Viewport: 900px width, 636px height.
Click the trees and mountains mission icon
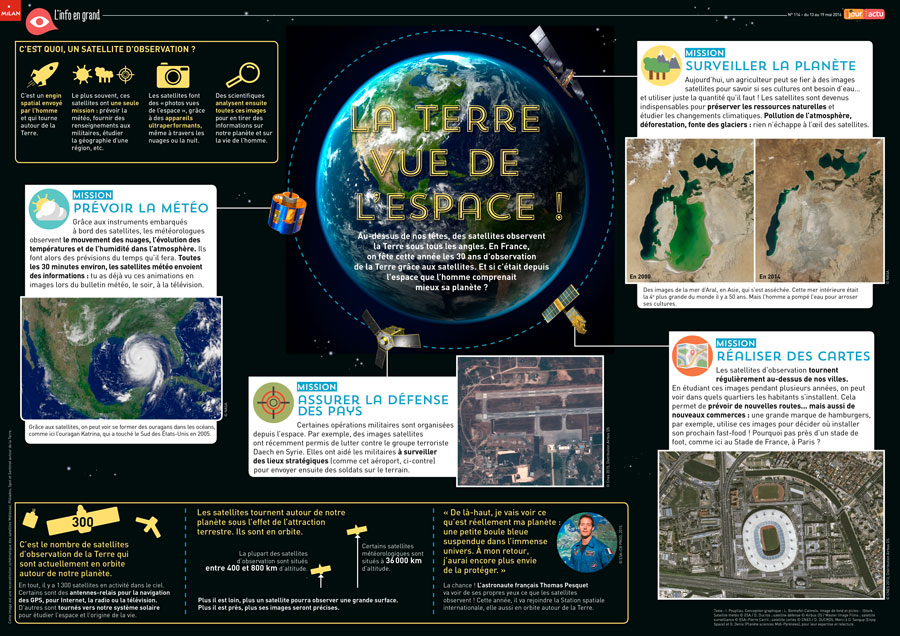(661, 65)
